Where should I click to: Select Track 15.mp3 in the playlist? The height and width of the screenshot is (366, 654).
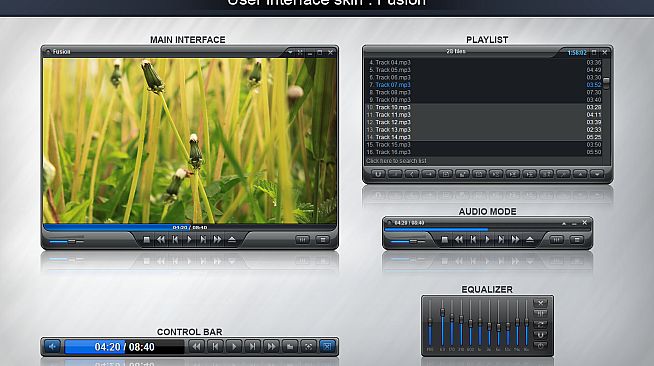484,145
